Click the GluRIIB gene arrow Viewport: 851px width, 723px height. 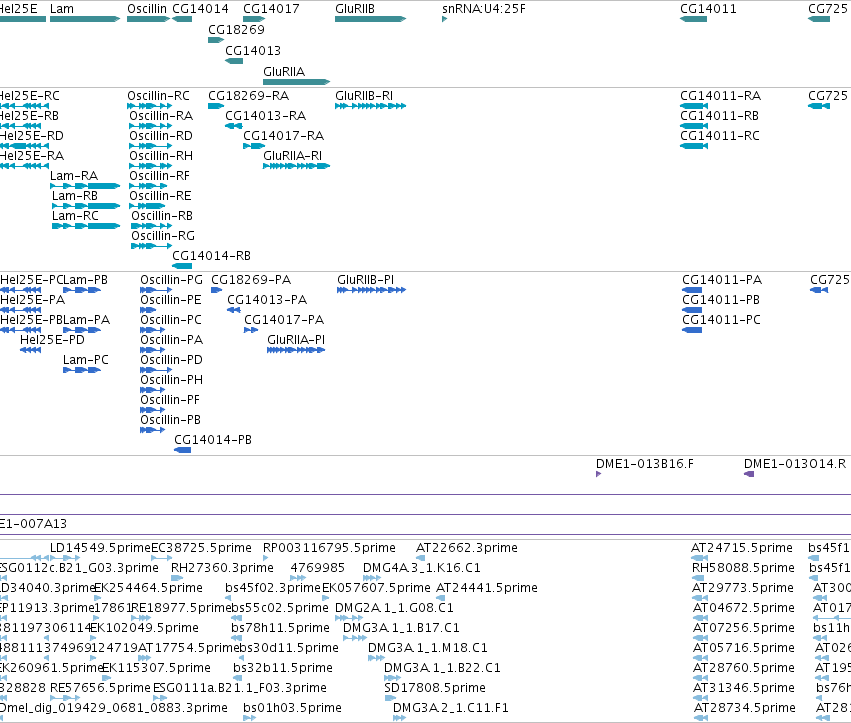(x=371, y=19)
